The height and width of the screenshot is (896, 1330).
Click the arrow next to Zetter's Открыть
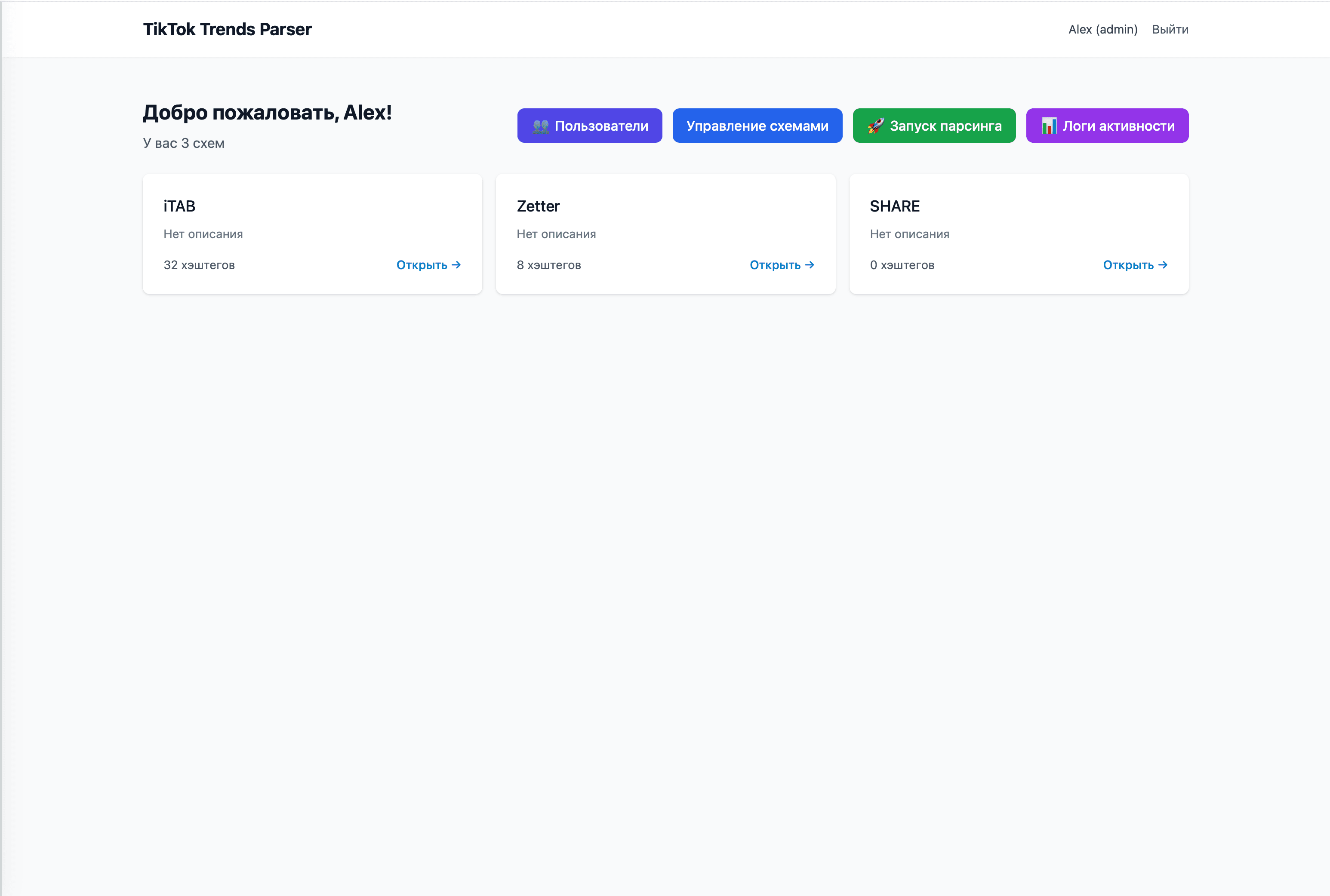click(810, 265)
